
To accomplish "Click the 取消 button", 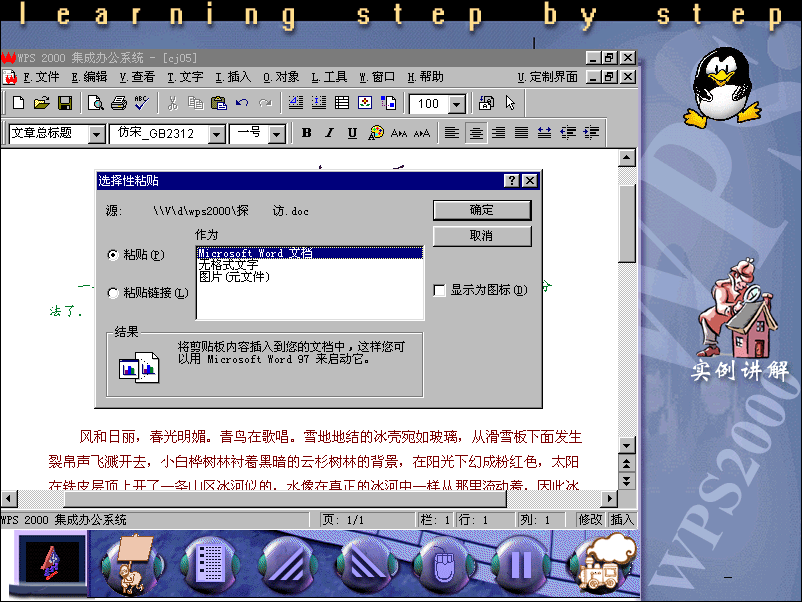I will [481, 236].
